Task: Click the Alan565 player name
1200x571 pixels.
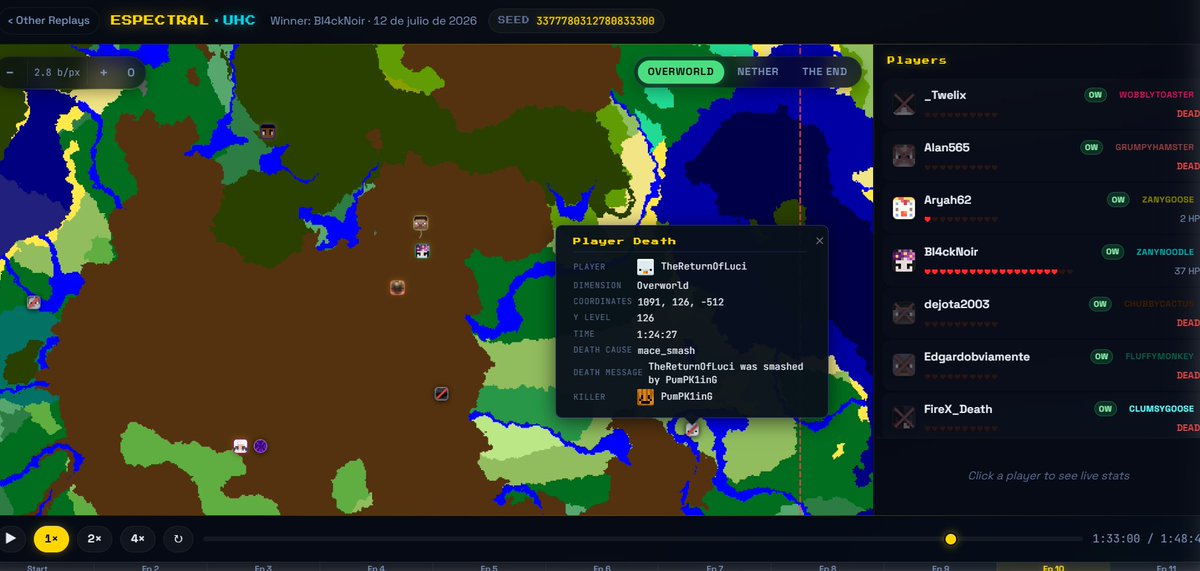Action: pyautogui.click(x=947, y=148)
